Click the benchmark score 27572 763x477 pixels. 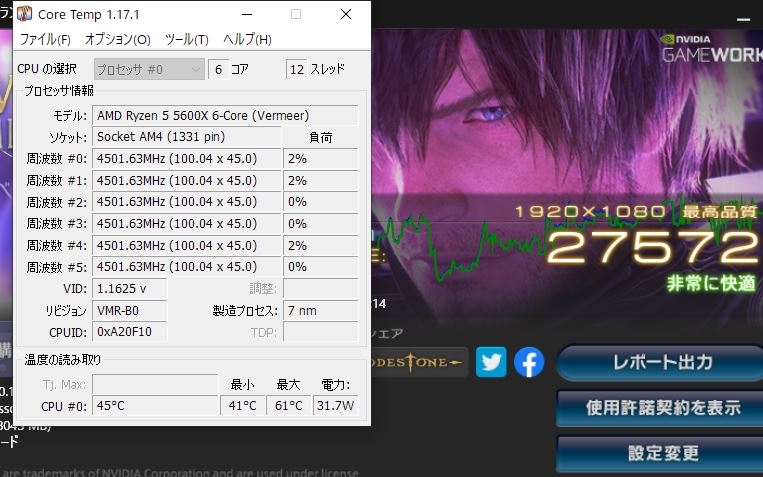point(652,247)
